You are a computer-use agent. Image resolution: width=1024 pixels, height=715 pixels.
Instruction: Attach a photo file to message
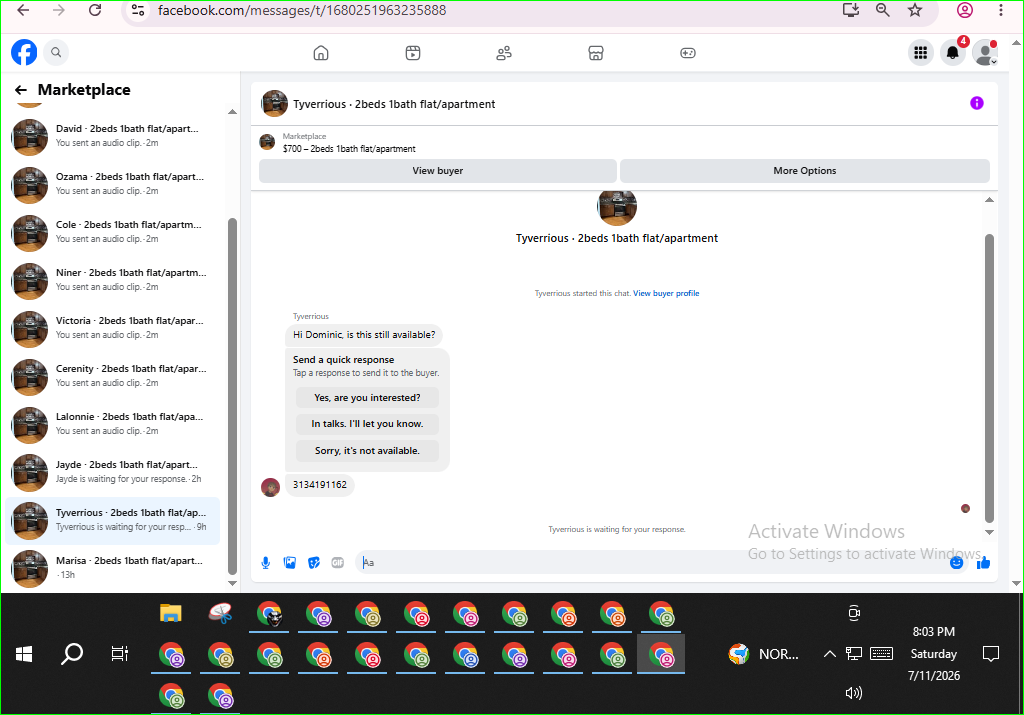click(290, 563)
